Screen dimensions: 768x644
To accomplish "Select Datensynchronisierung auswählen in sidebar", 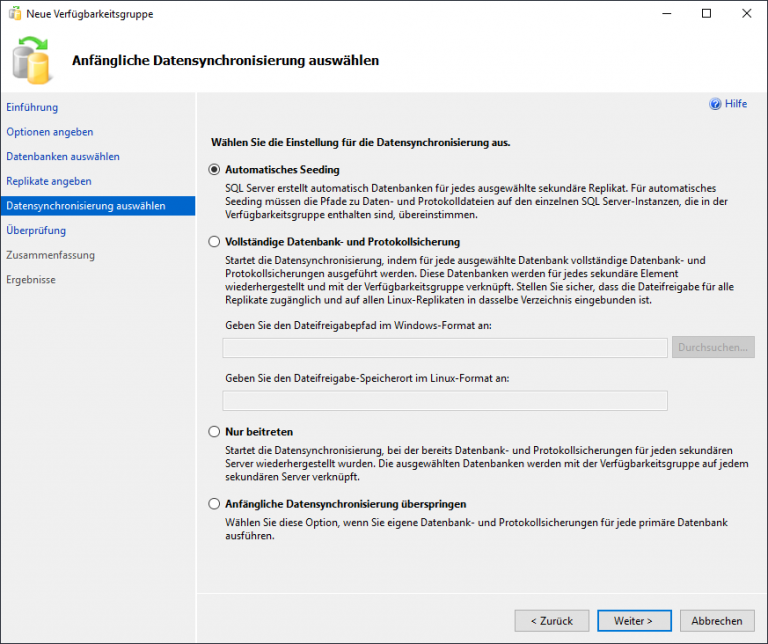I will click(x=98, y=206).
